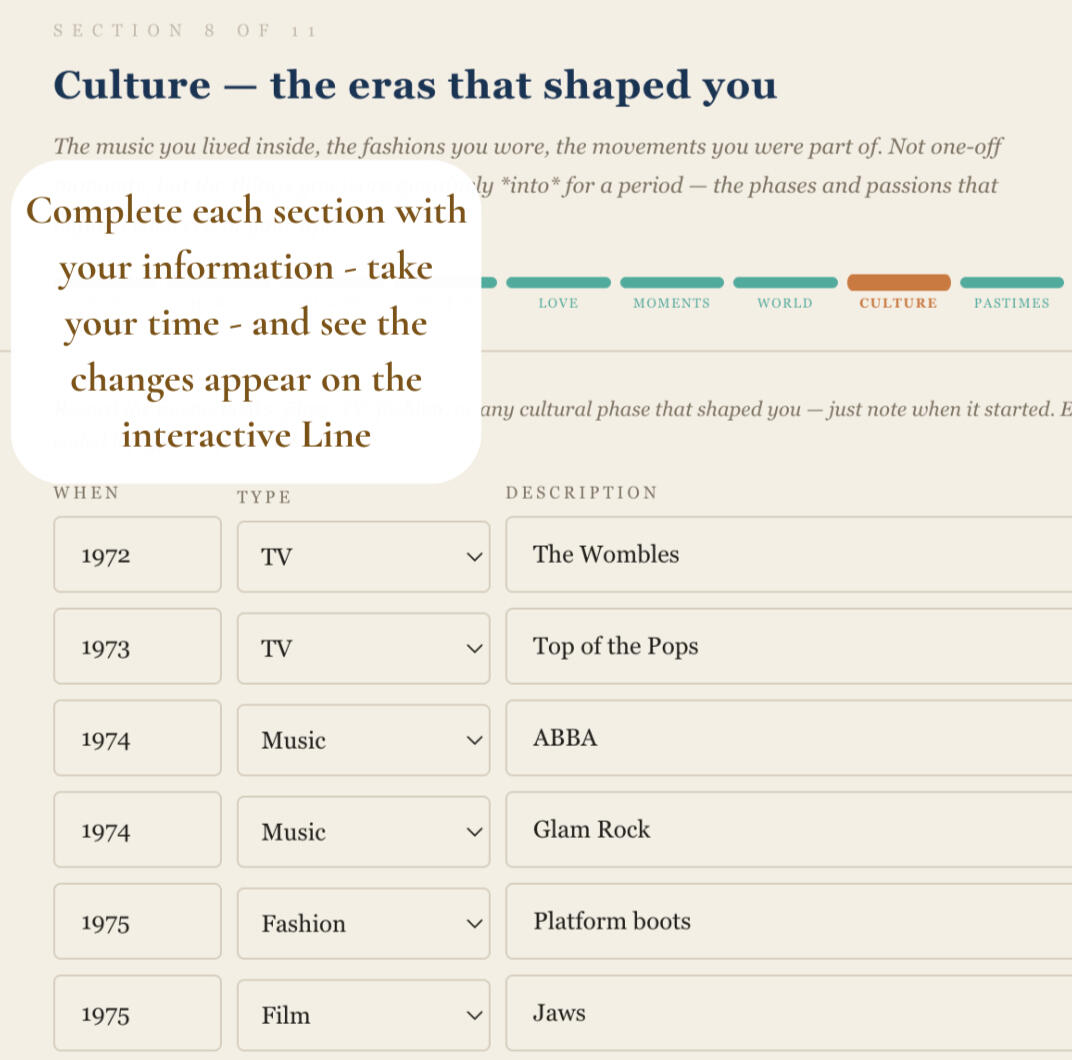Edit the Jaws description field
Screen dimensions: 1072x1060
789,1013
